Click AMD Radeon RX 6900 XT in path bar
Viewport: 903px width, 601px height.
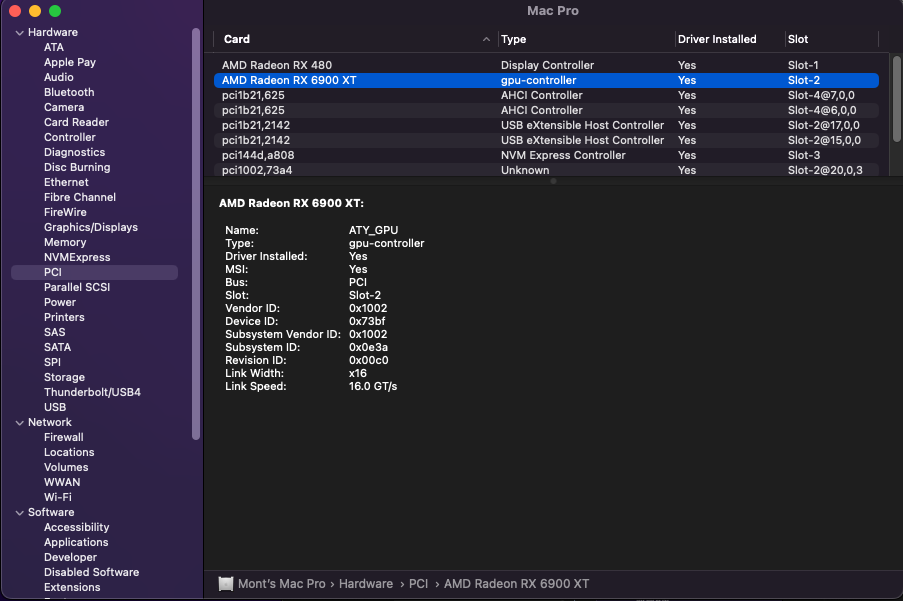click(517, 584)
